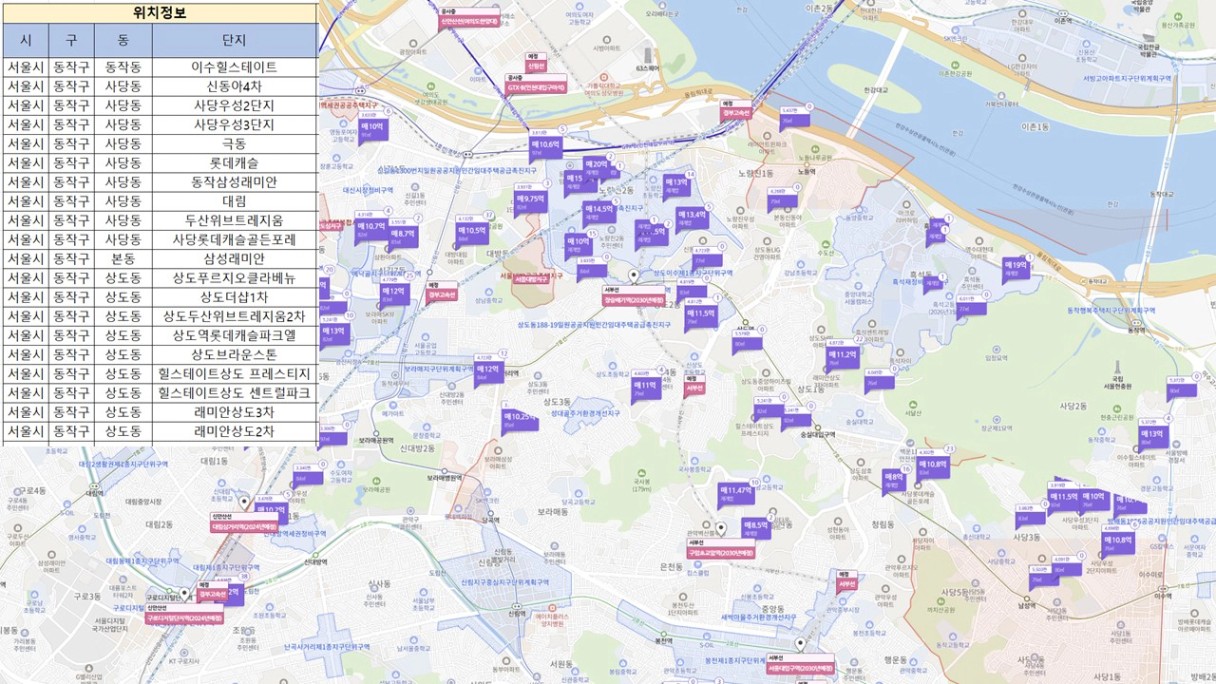Select the 매11억 price marker
The width and height of the screenshot is (1216, 684).
pos(645,387)
